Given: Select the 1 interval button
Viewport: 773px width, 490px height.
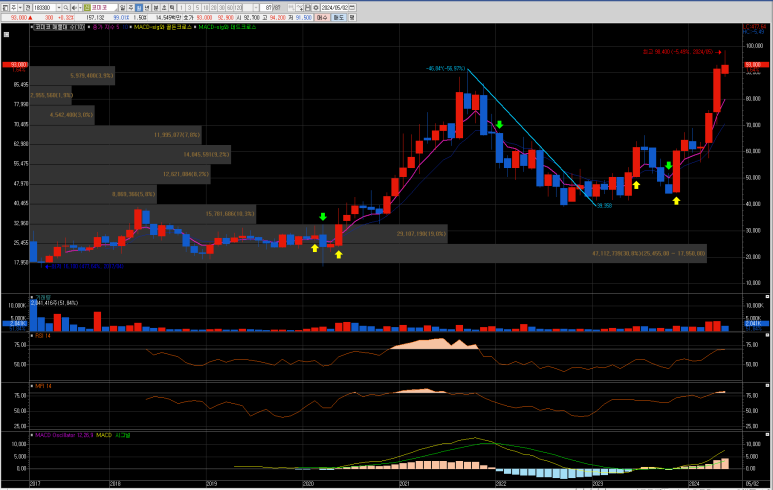Looking at the screenshot, I should point(181,8).
